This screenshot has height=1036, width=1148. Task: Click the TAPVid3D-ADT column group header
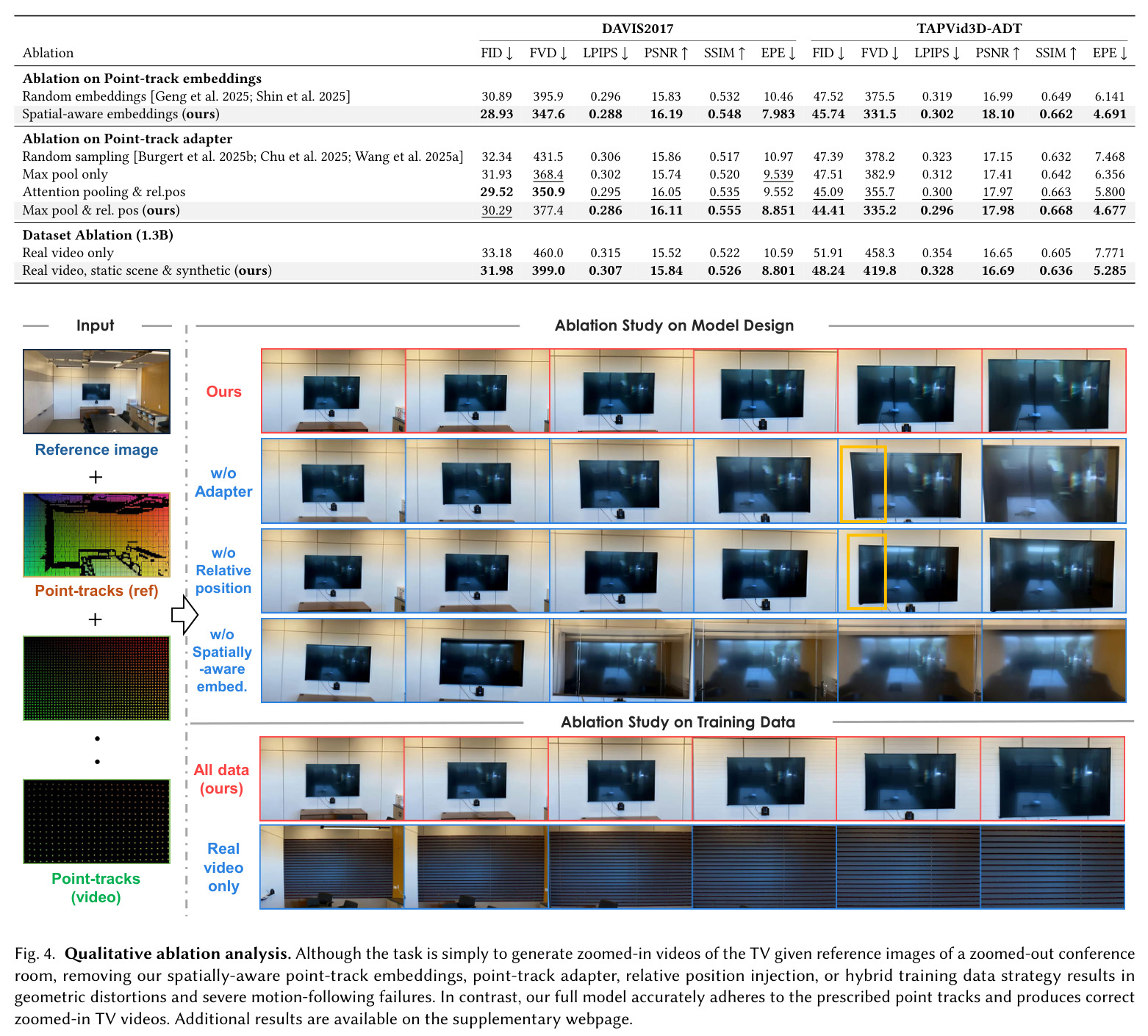point(969,29)
